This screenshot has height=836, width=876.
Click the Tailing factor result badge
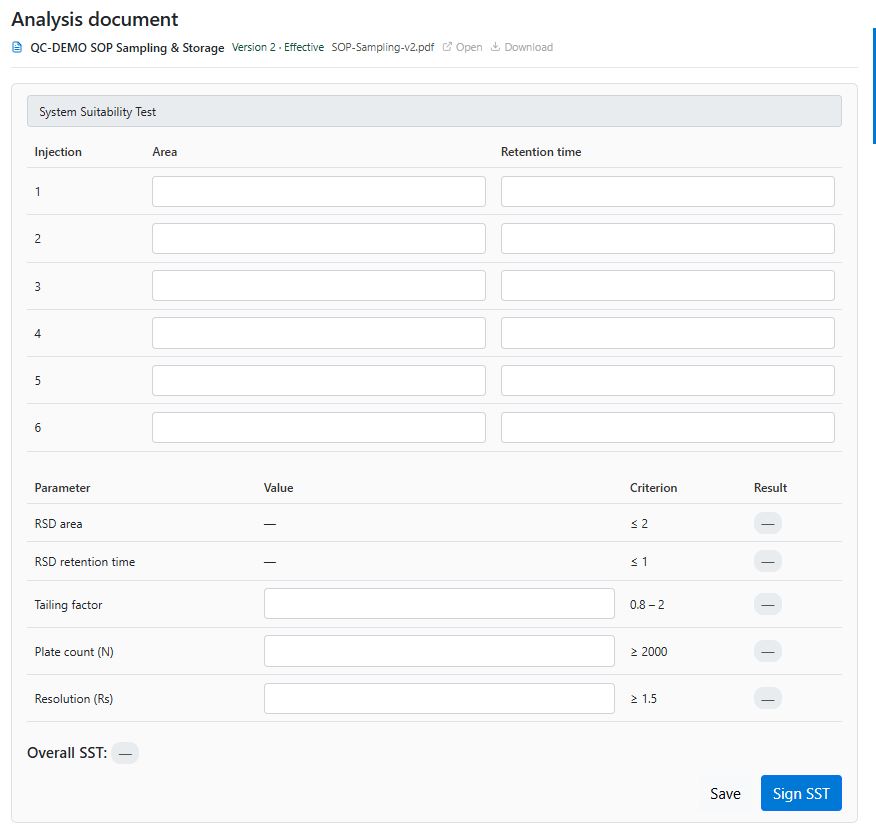[x=768, y=605]
